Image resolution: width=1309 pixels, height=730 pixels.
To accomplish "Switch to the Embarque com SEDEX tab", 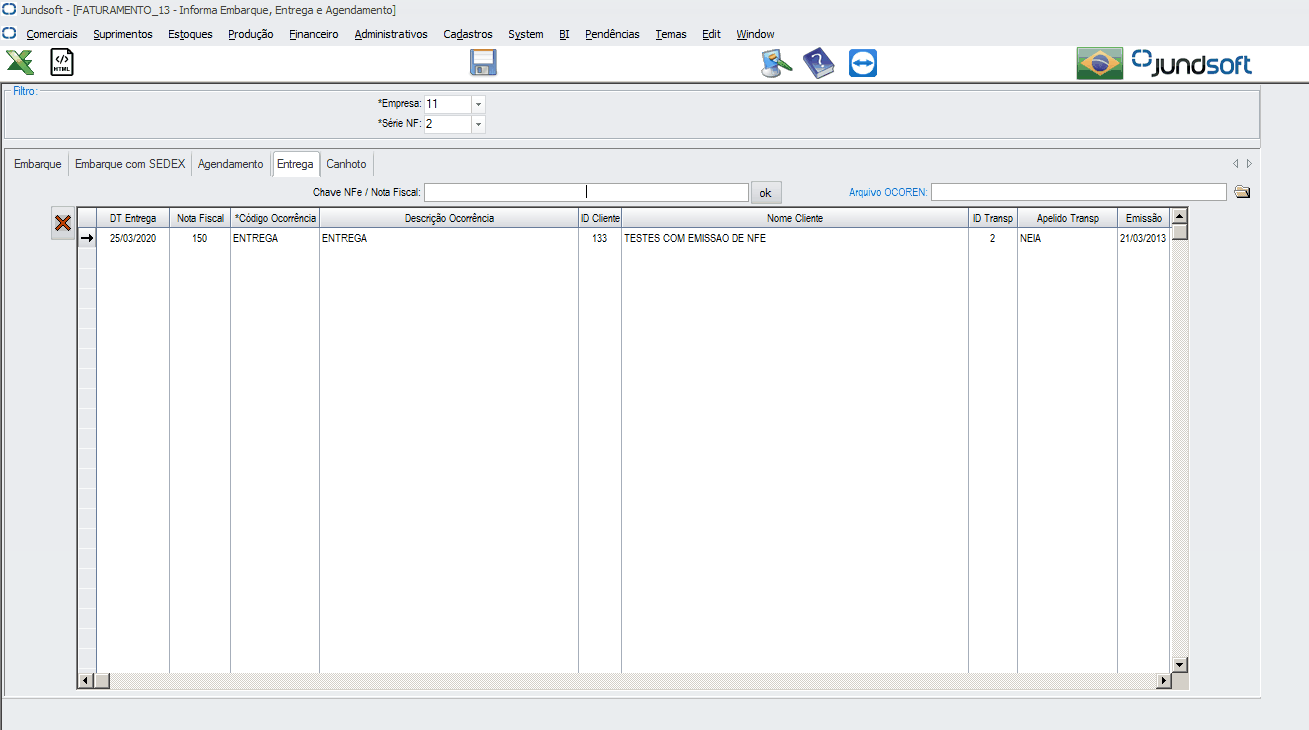I will click(130, 164).
